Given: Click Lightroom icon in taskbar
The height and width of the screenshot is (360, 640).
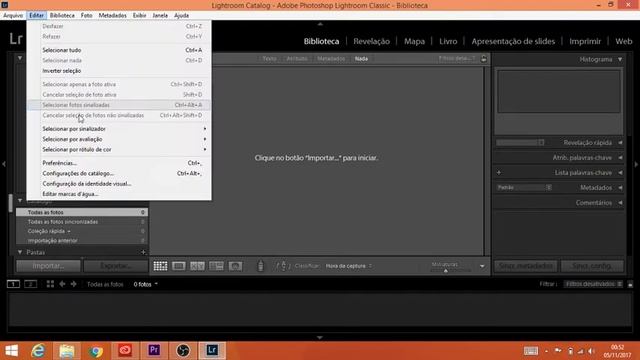Looking at the screenshot, I should click(x=212, y=350).
